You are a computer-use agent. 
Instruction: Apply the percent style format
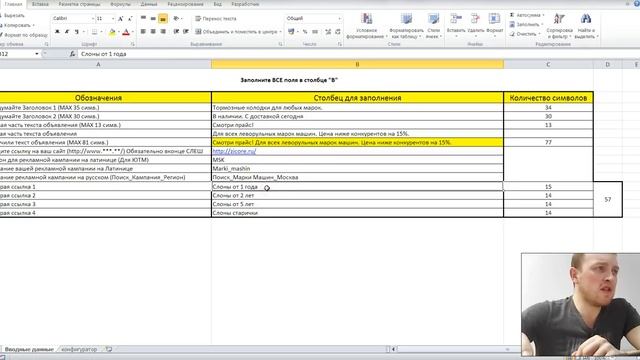pyautogui.click(x=305, y=31)
